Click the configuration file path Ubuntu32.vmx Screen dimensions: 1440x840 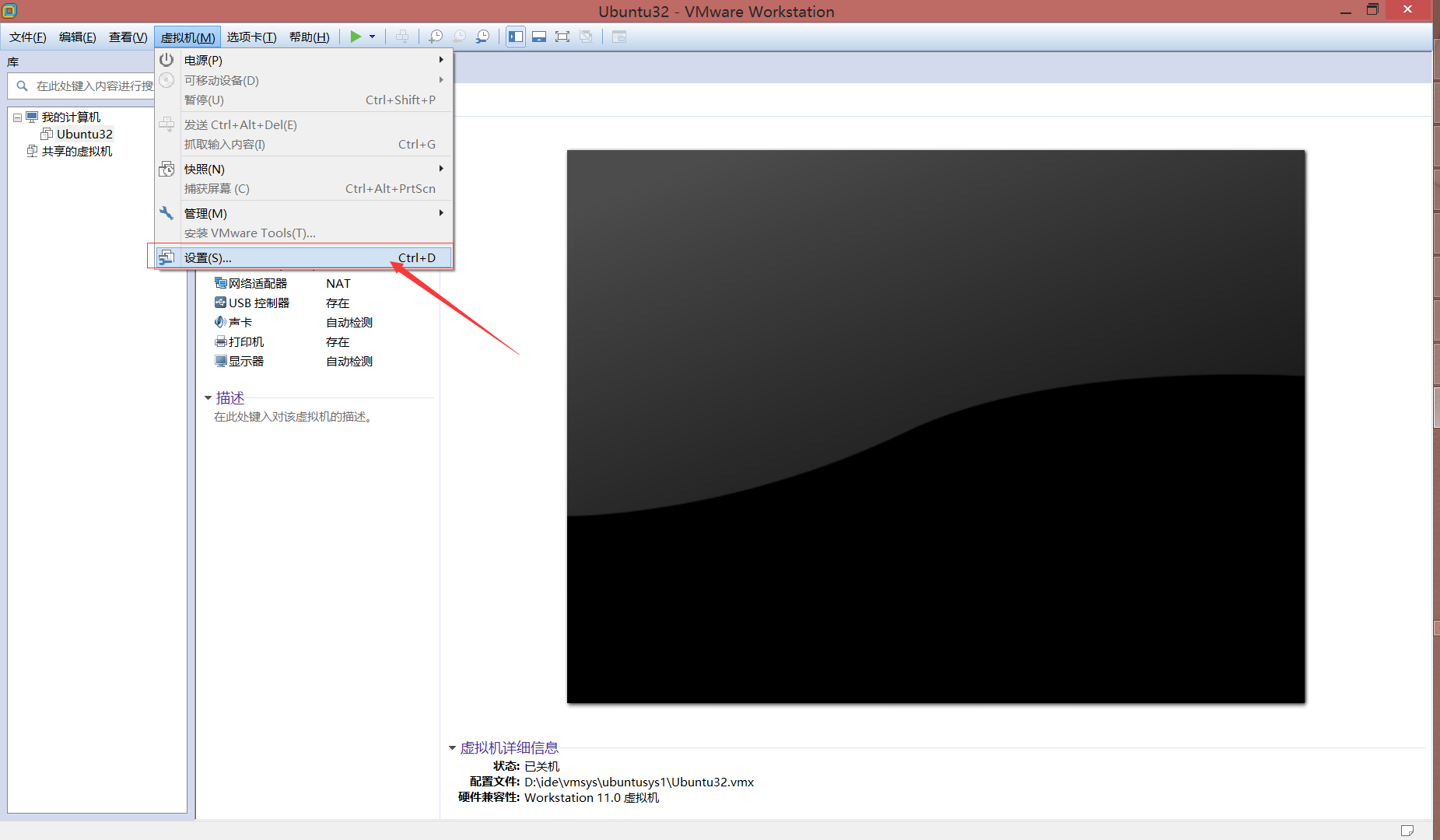tap(639, 782)
